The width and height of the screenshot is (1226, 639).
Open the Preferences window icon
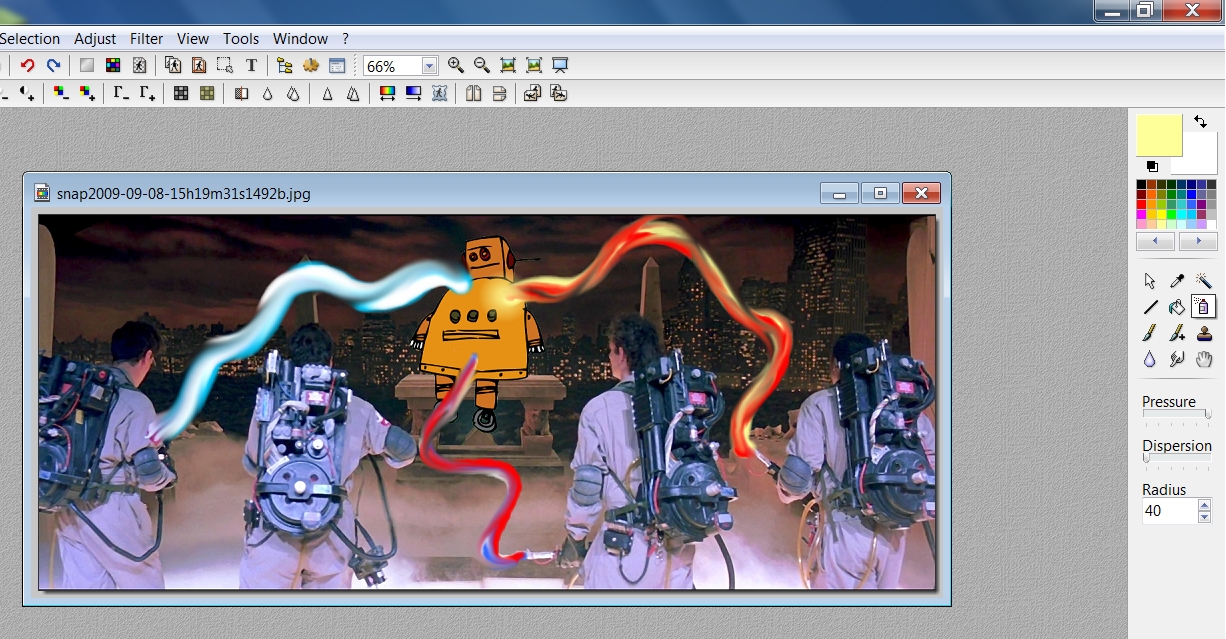pos(337,65)
